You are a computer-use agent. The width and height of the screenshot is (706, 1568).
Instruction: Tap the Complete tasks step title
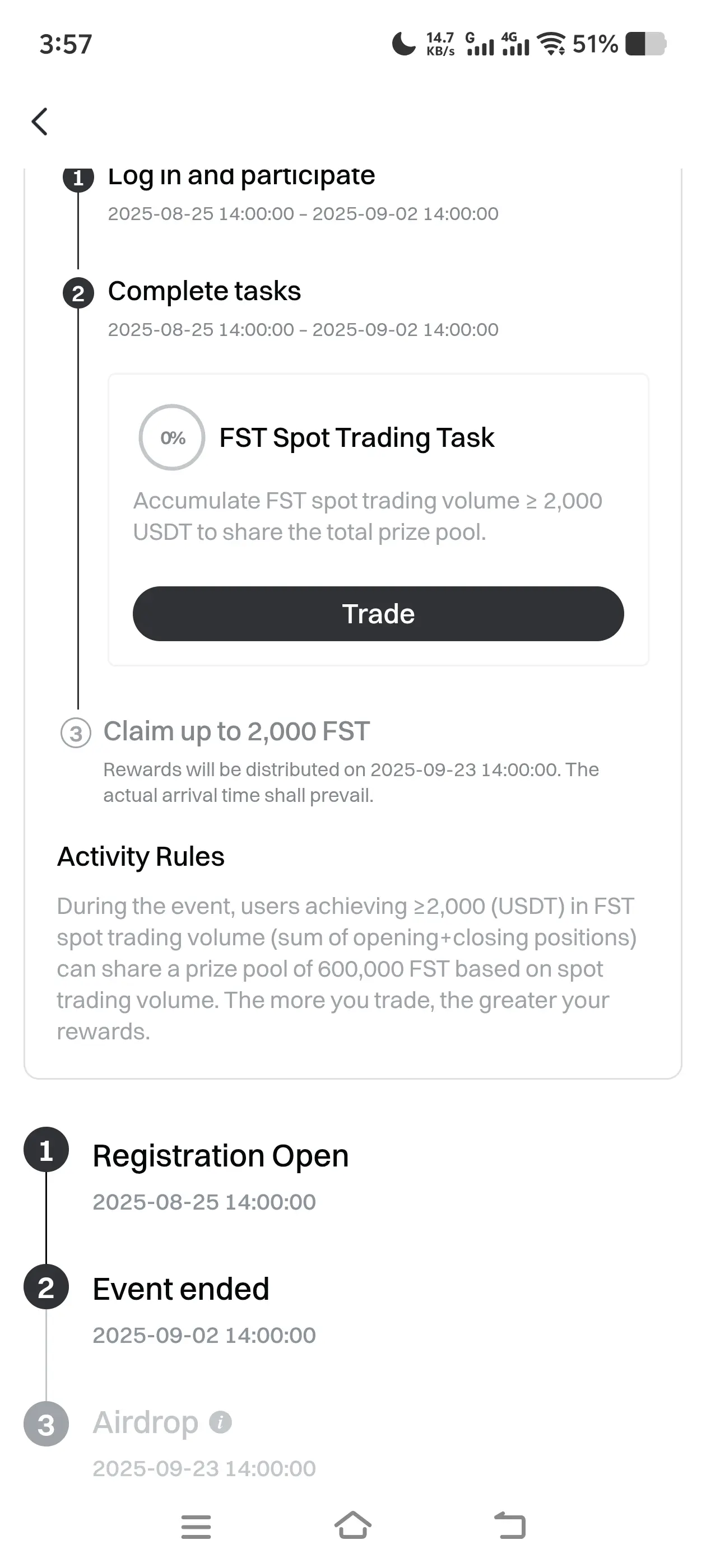point(204,291)
